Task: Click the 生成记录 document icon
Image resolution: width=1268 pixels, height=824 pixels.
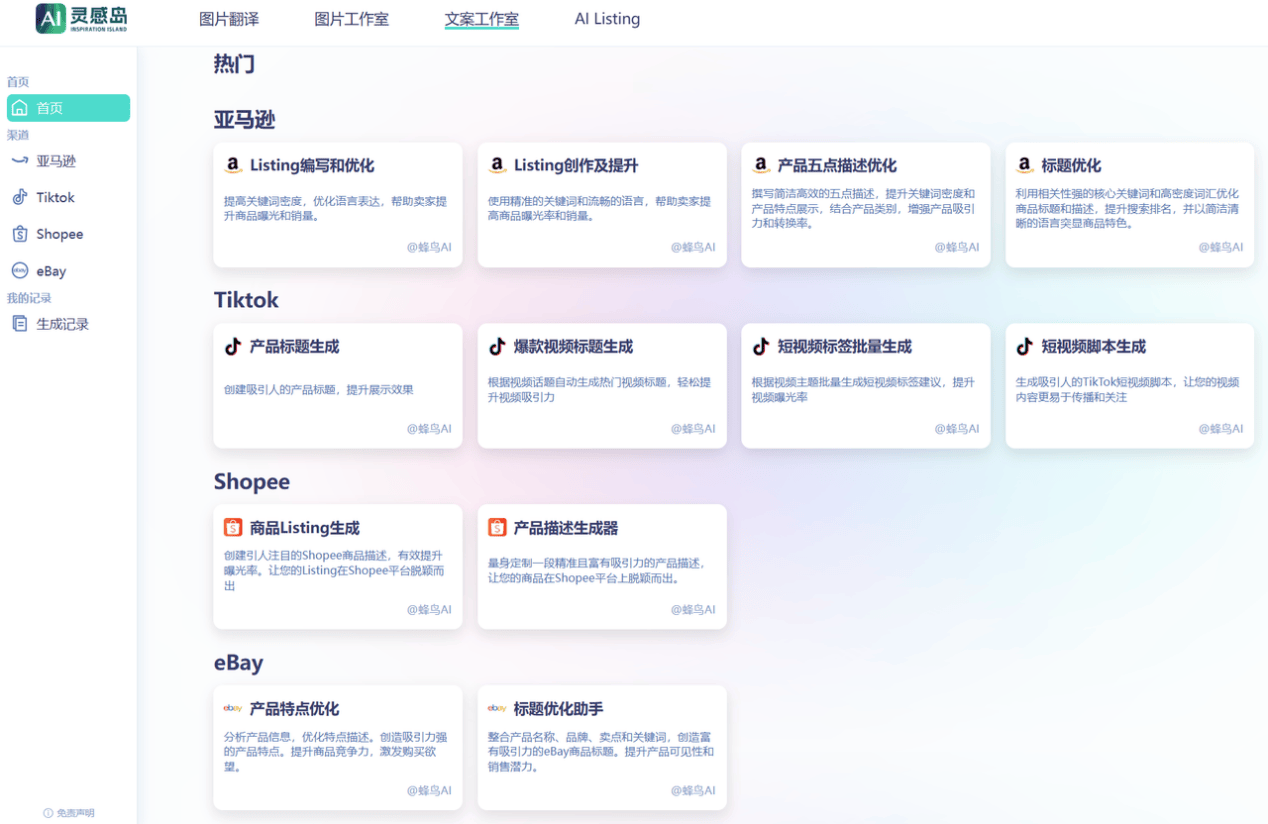Action: click(x=19, y=324)
